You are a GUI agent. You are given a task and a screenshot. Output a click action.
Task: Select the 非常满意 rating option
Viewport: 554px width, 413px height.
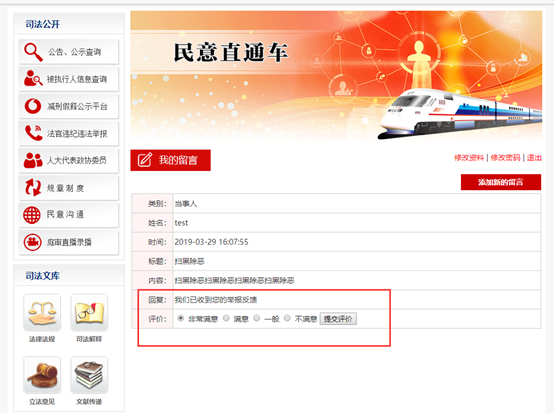[x=181, y=318]
